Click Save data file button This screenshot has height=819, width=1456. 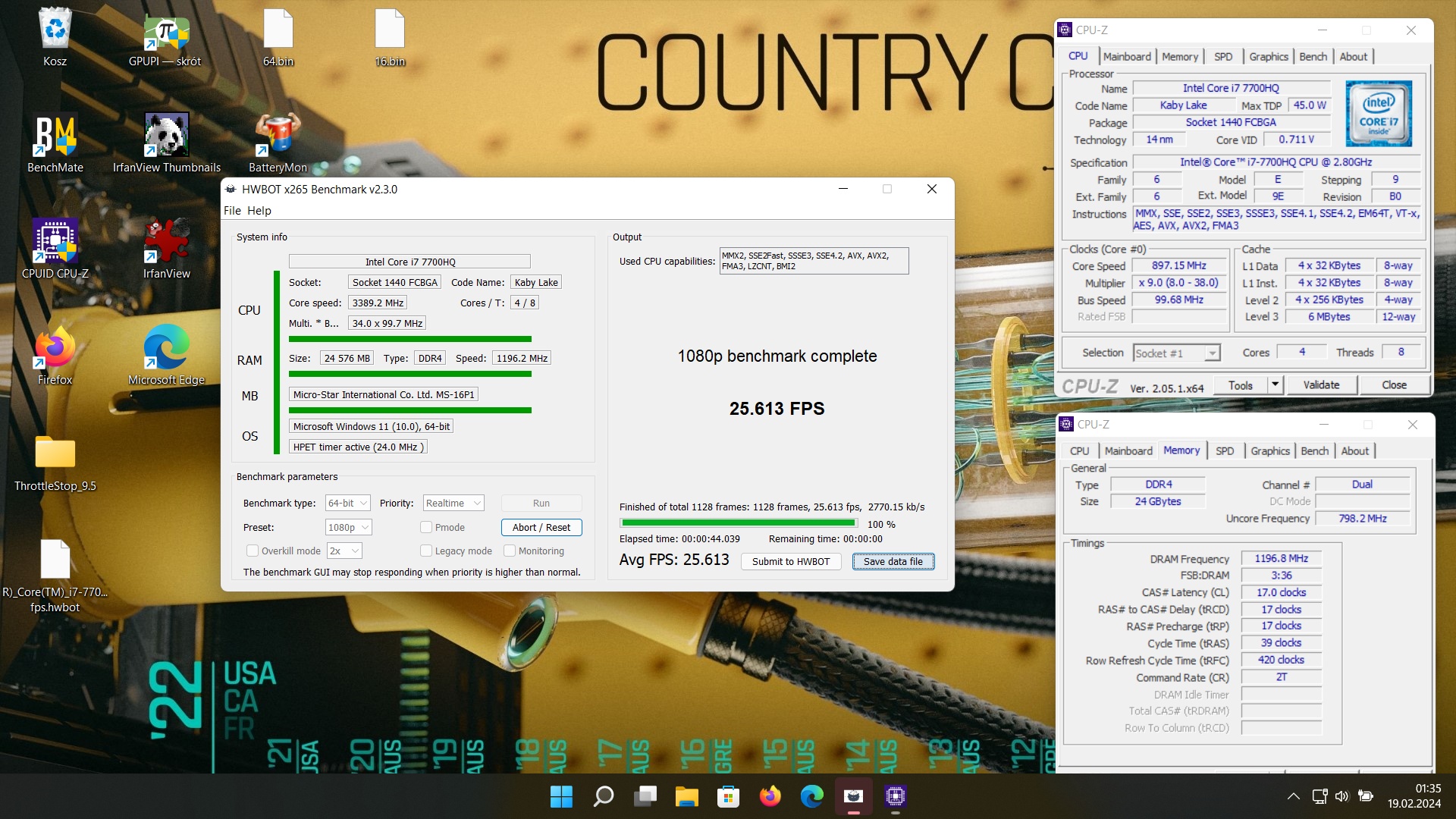tap(893, 561)
